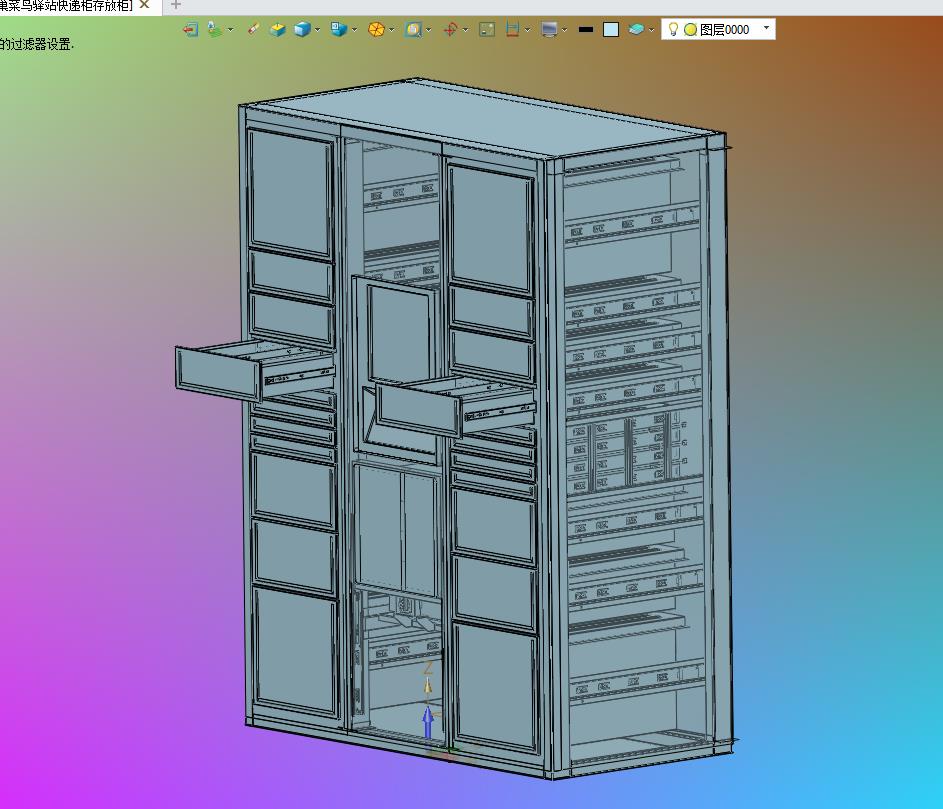Click the zoom window magnifier icon
Viewport: 943px width, 809px height.
point(413,29)
